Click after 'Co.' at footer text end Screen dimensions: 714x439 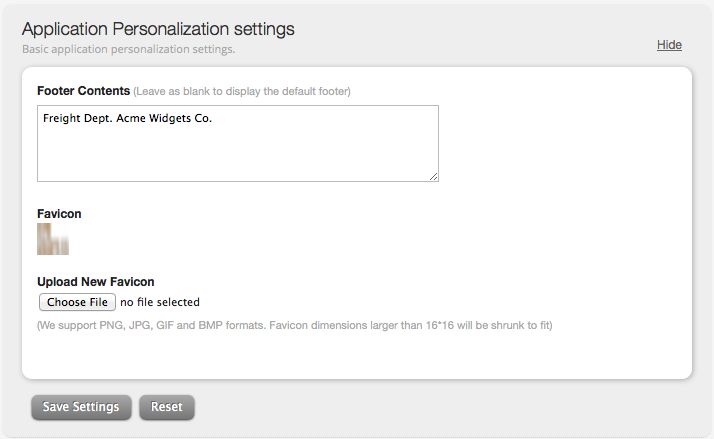(x=214, y=118)
